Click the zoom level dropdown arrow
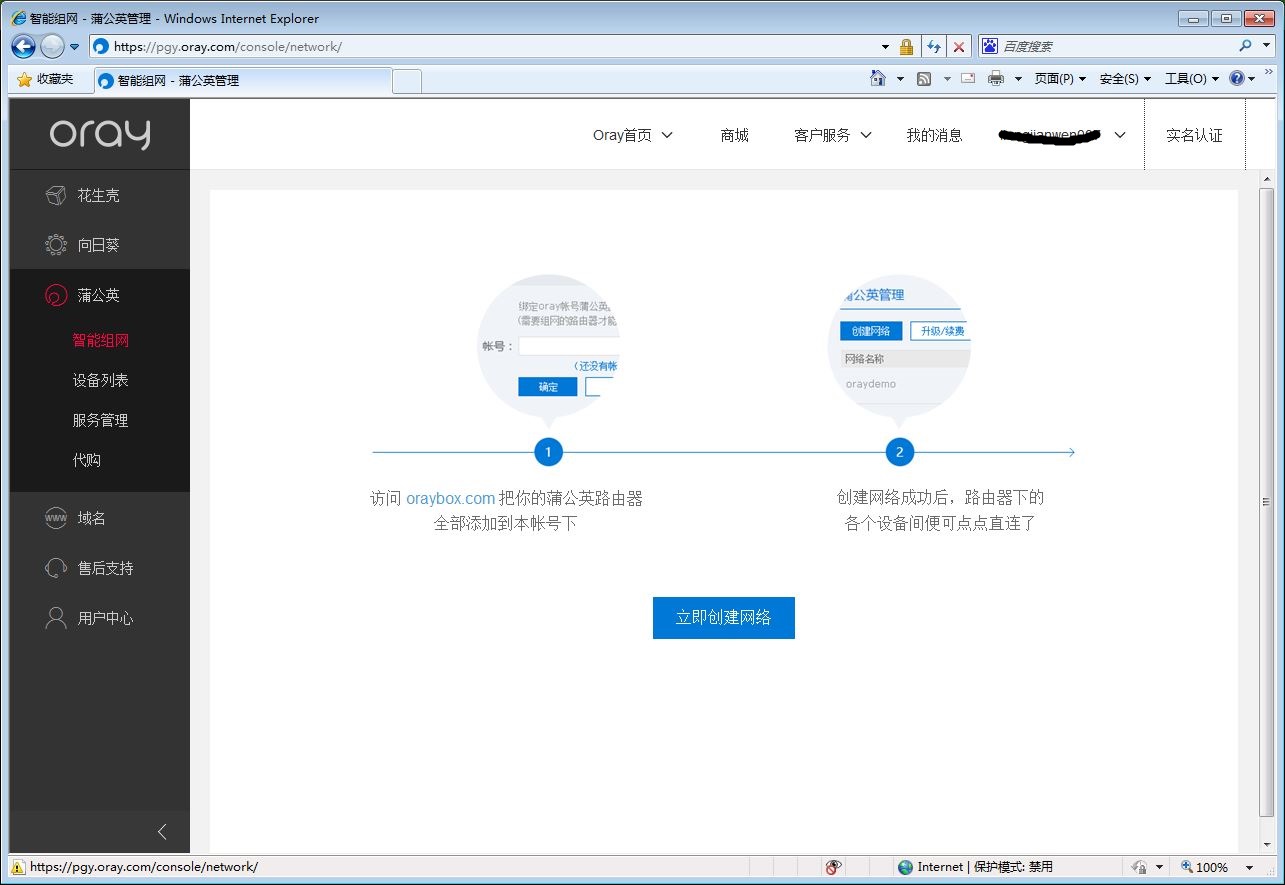The height and width of the screenshot is (885, 1285). click(x=1249, y=868)
